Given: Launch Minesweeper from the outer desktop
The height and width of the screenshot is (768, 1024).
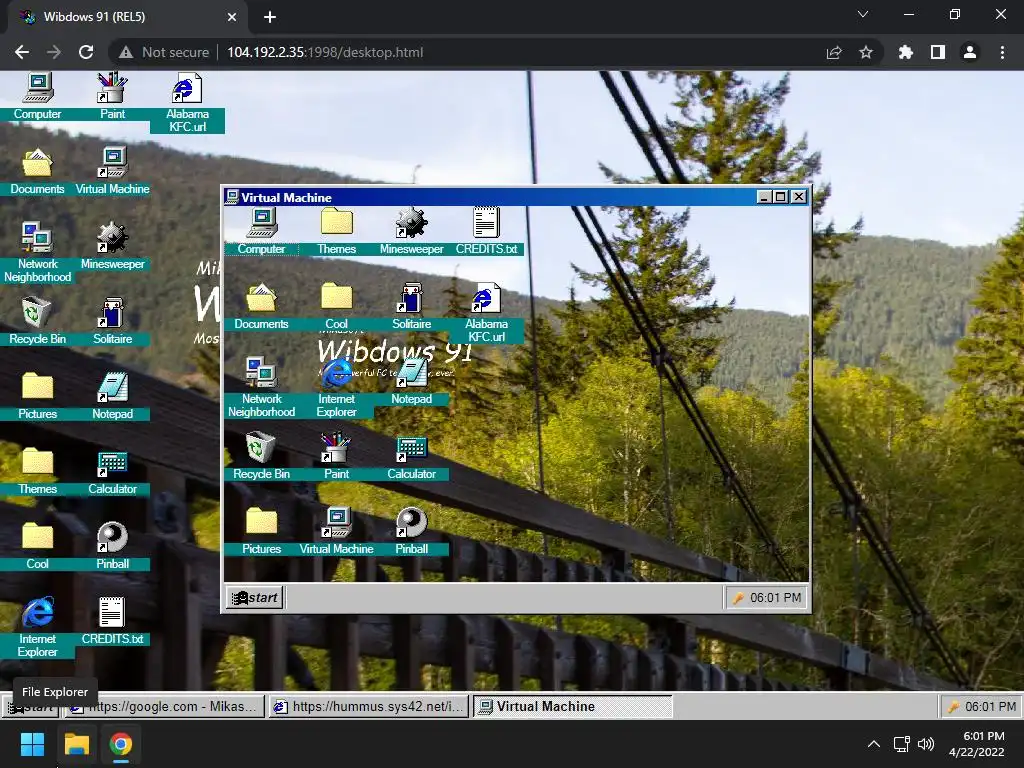Looking at the screenshot, I should tap(112, 247).
